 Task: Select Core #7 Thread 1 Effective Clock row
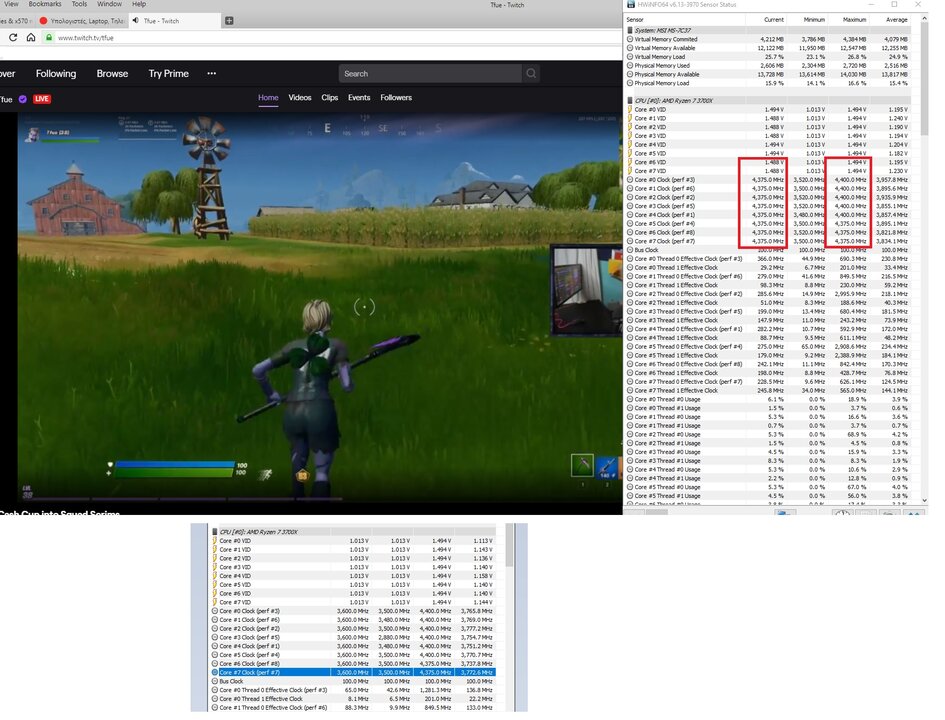768,390
